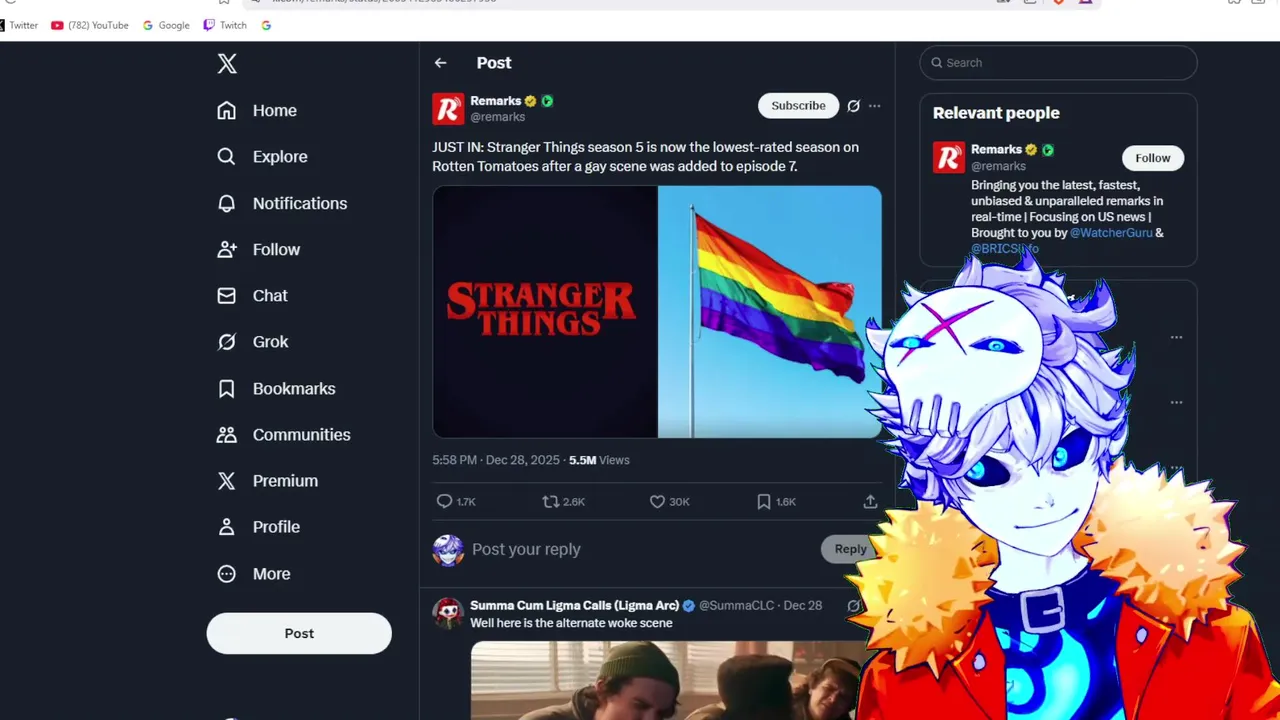1280x720 pixels.
Task: Click the Notifications bell icon
Action: coord(227,203)
